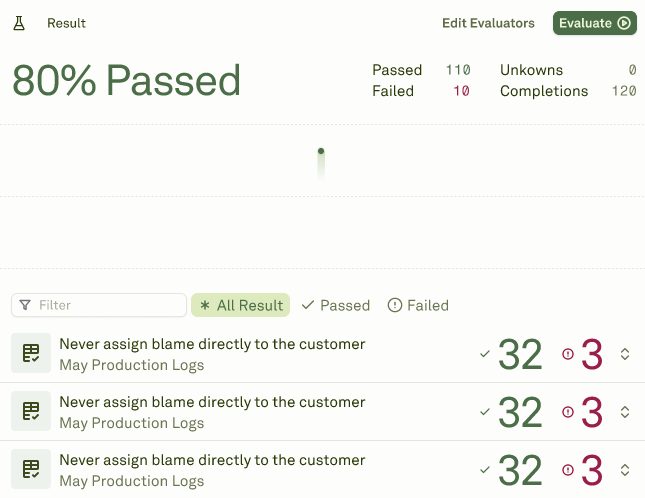The image size is (645, 498).
Task: Select the All Result filter tab
Action: click(241, 305)
